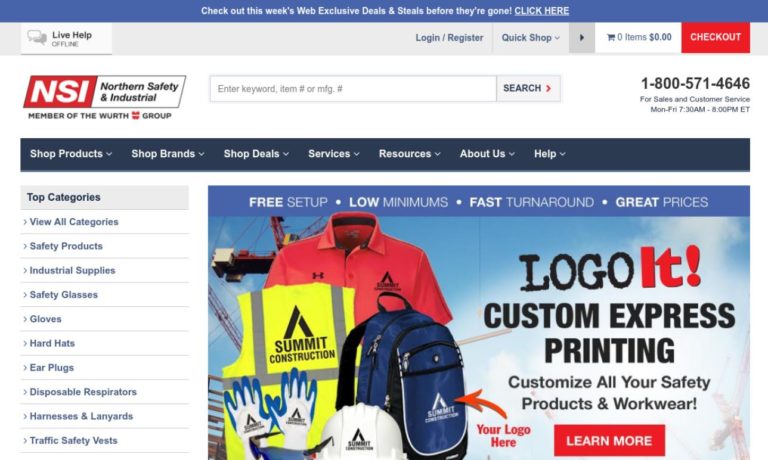The width and height of the screenshot is (768, 460).
Task: Click the shopping cart icon
Action: pos(611,37)
